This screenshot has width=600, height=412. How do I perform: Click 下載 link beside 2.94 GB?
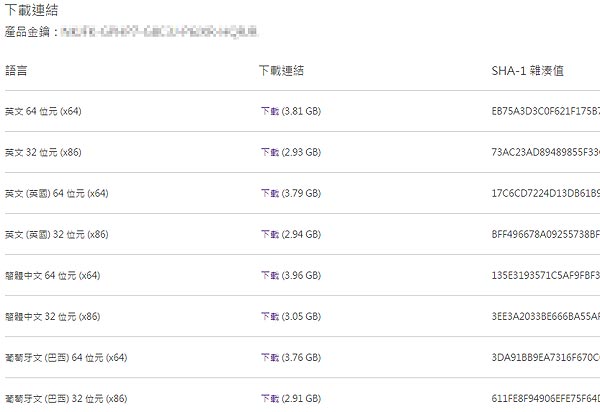pyautogui.click(x=269, y=234)
